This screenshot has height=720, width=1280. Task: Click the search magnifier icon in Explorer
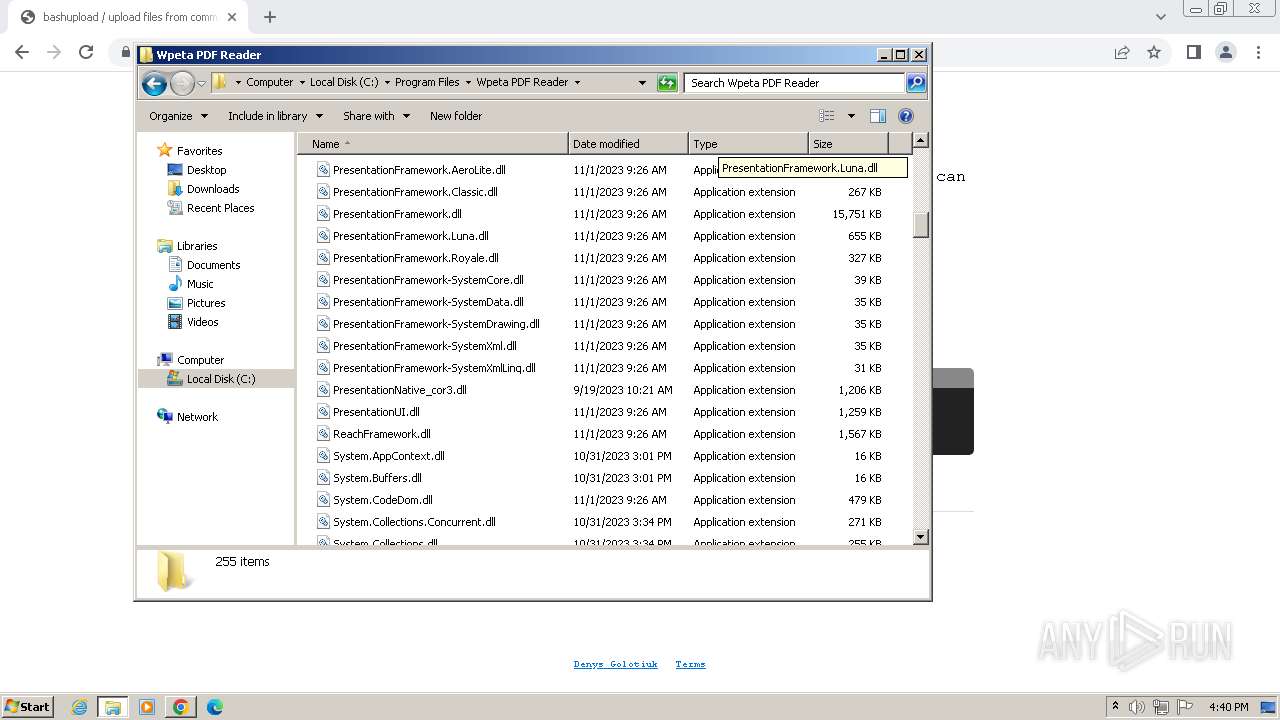(915, 83)
